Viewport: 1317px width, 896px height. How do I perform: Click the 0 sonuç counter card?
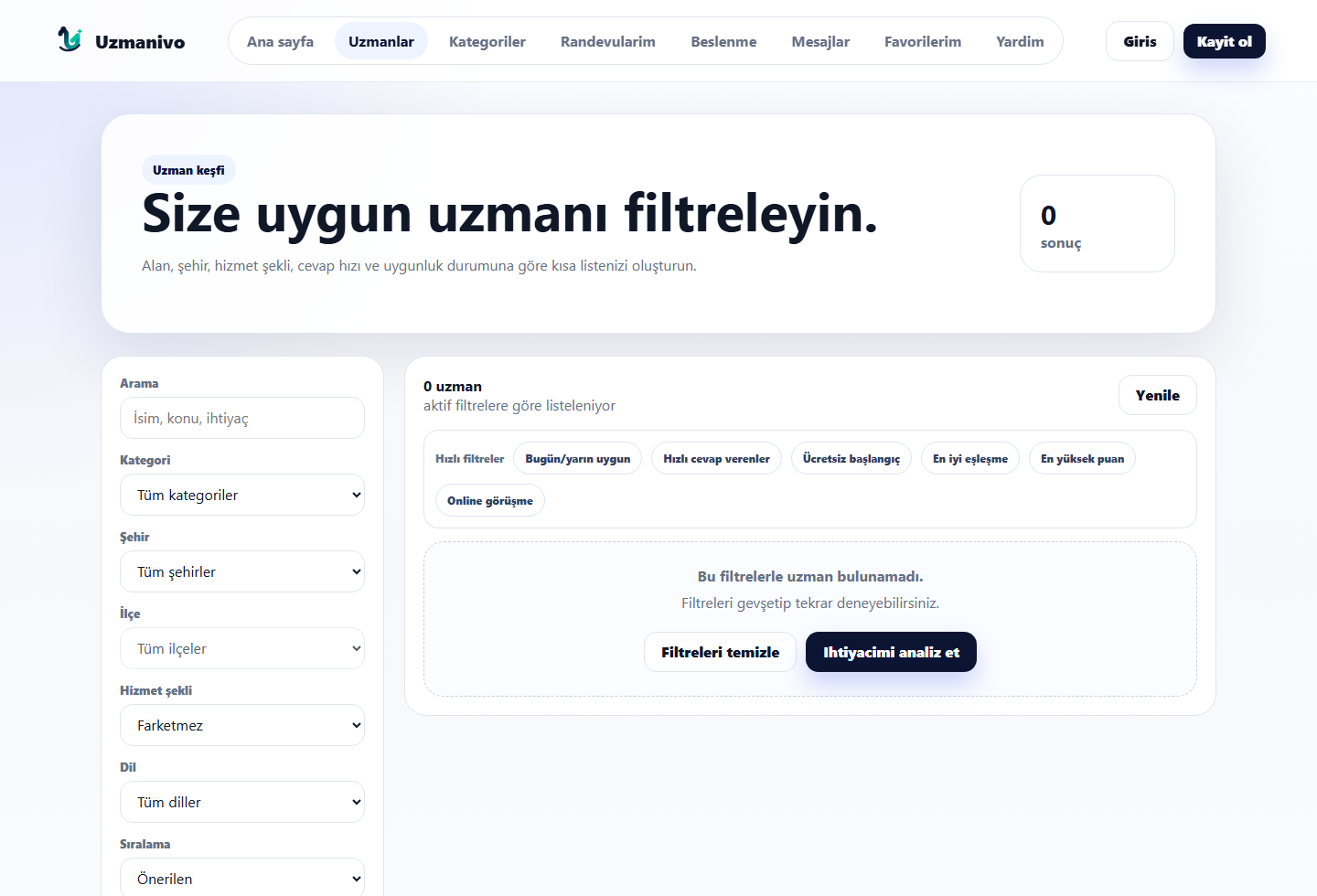1097,223
